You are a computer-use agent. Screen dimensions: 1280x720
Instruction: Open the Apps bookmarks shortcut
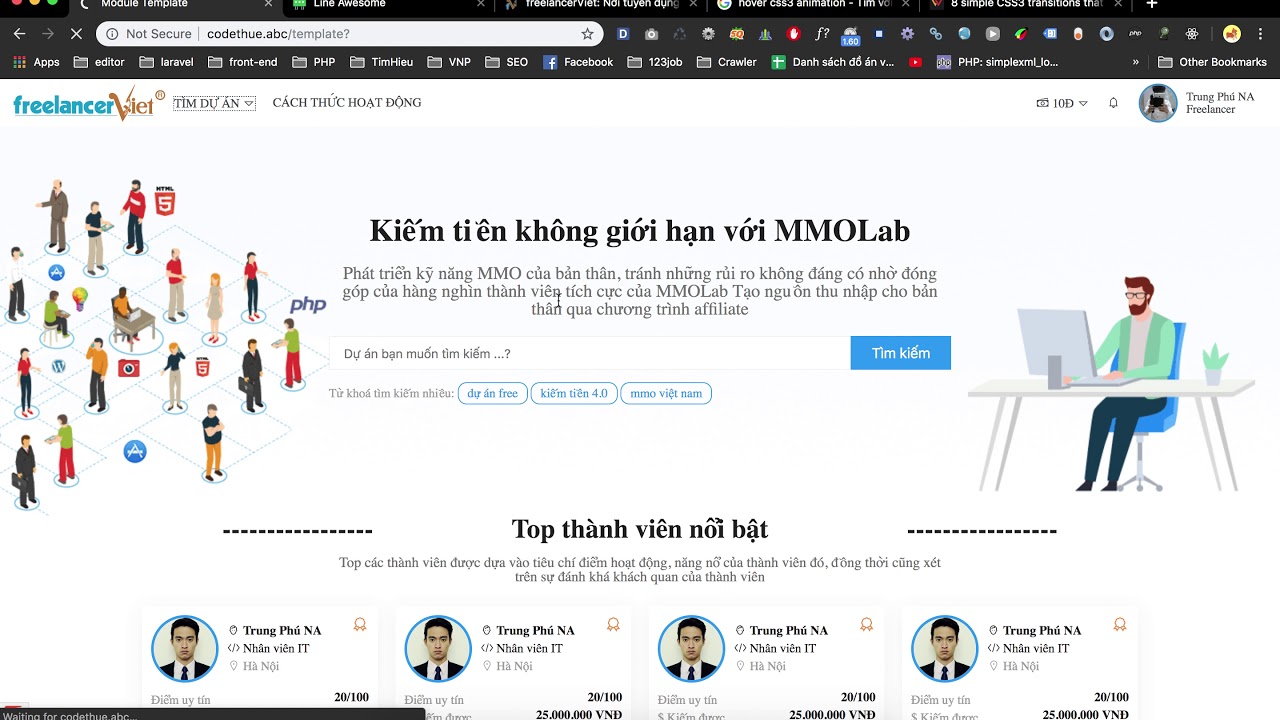36,62
